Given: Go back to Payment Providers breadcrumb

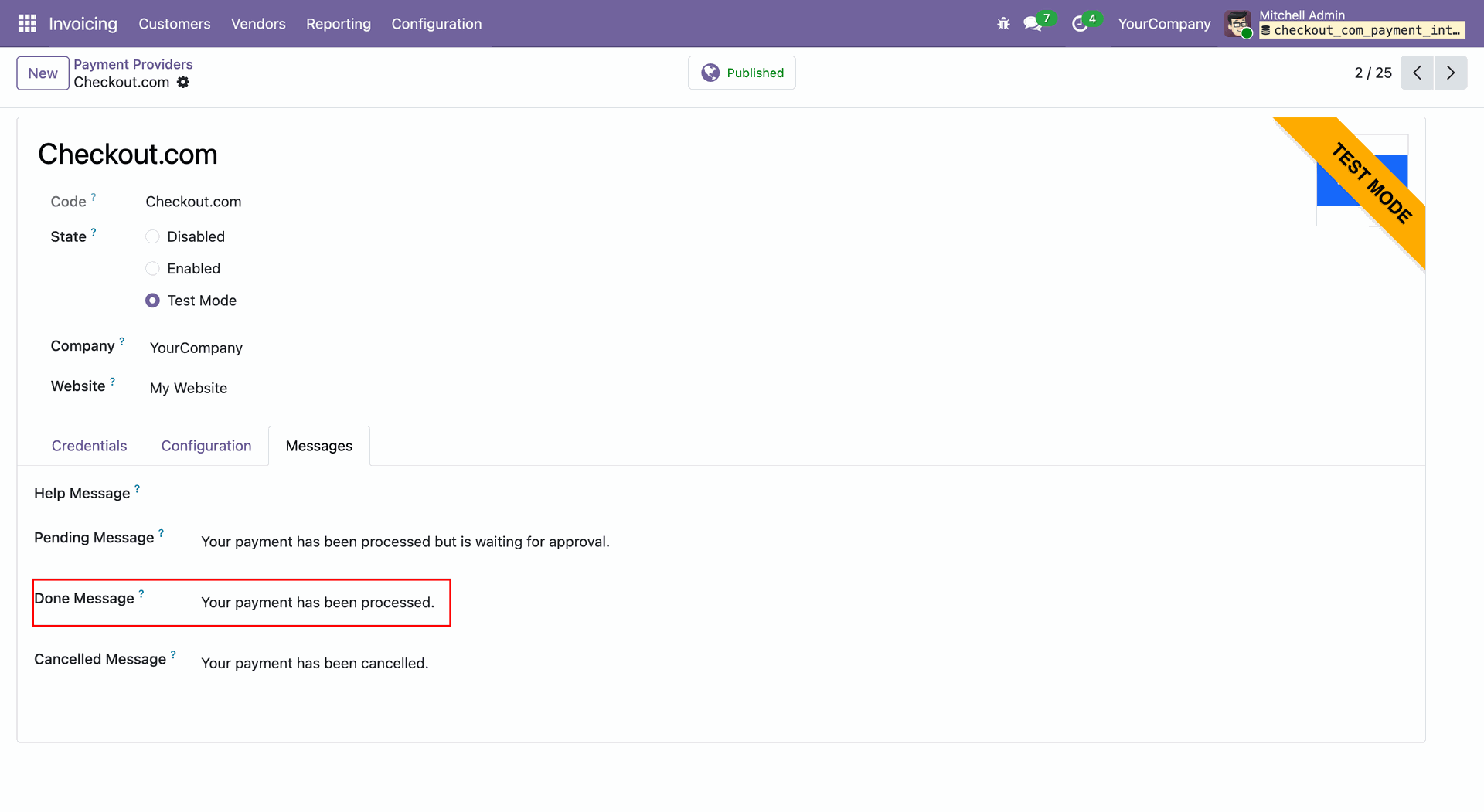Looking at the screenshot, I should point(133,64).
